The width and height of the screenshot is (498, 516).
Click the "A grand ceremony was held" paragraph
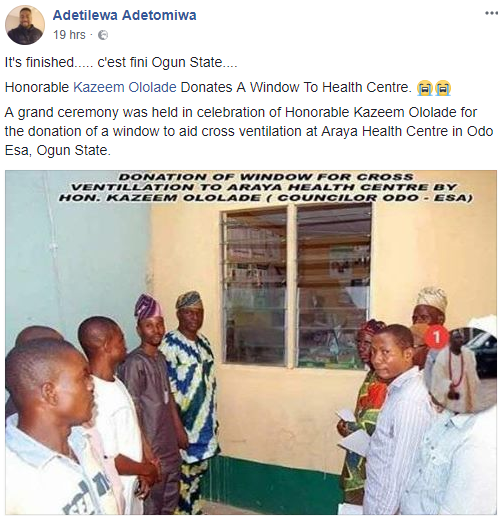(x=249, y=131)
